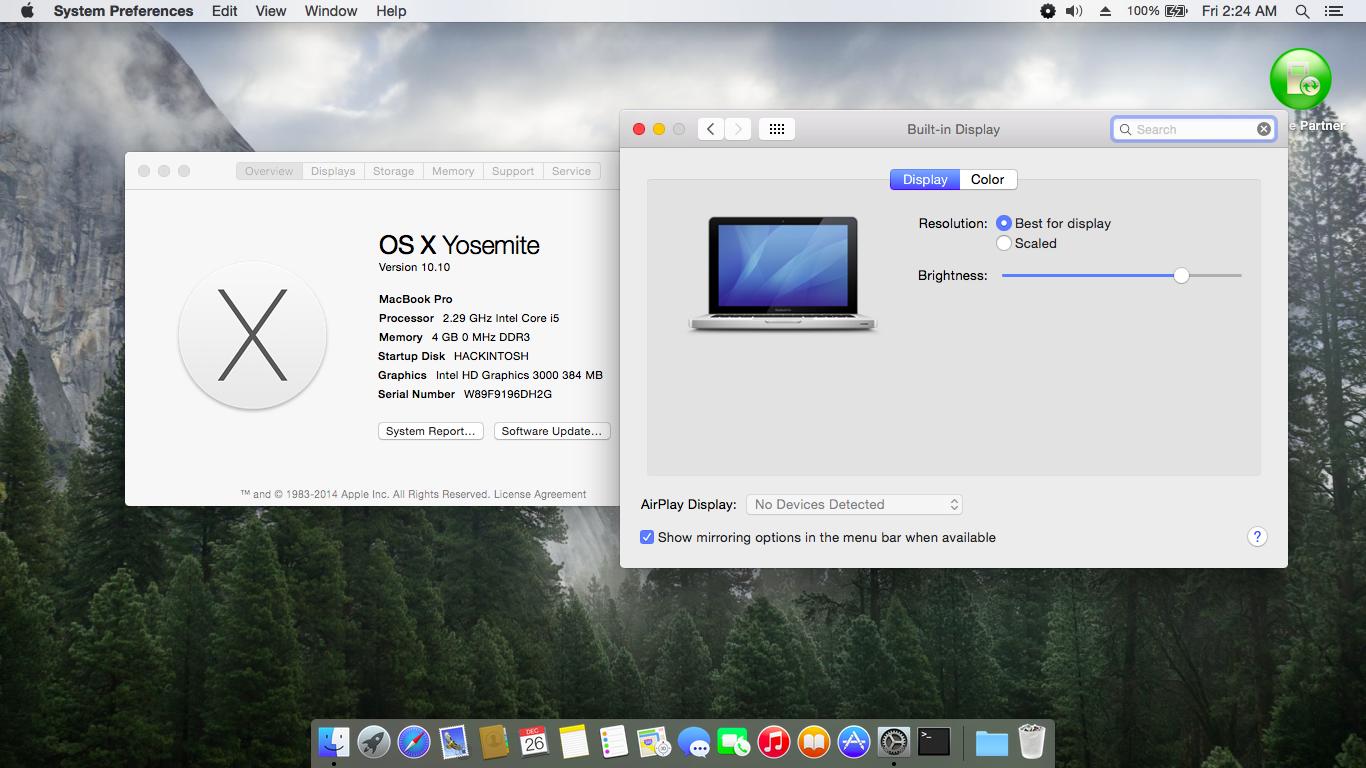
Task: Open the green Partner desktop icon
Action: (x=1300, y=80)
